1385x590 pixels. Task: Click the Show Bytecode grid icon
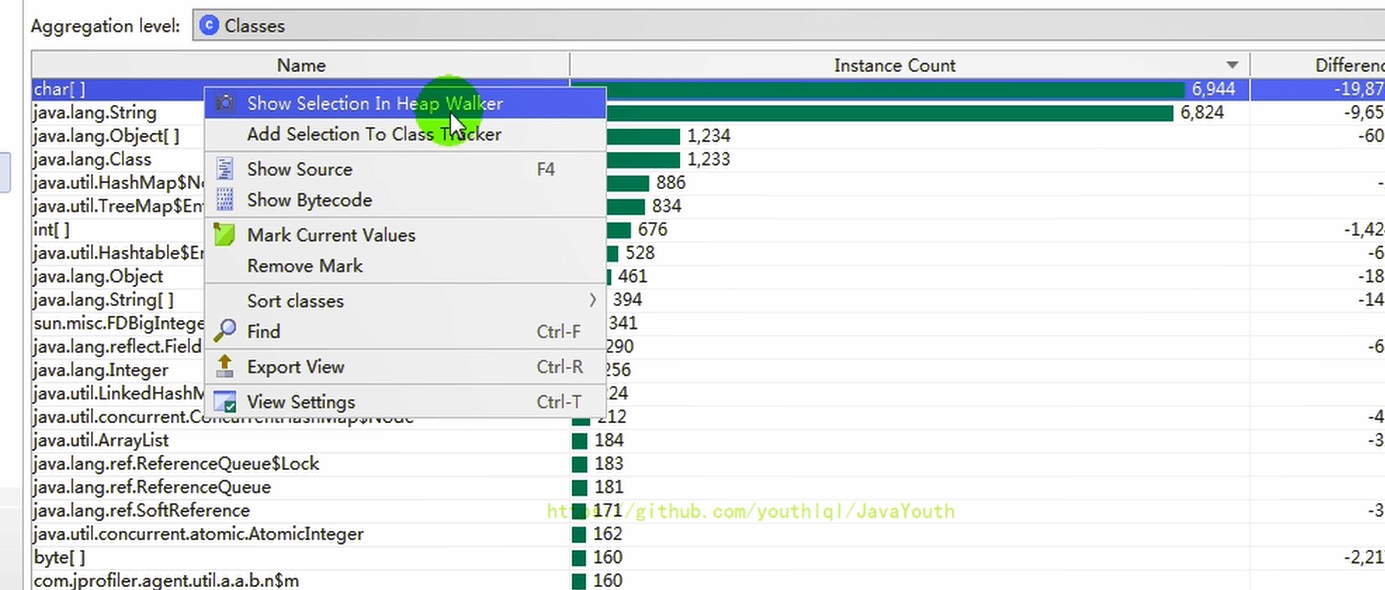pos(226,200)
